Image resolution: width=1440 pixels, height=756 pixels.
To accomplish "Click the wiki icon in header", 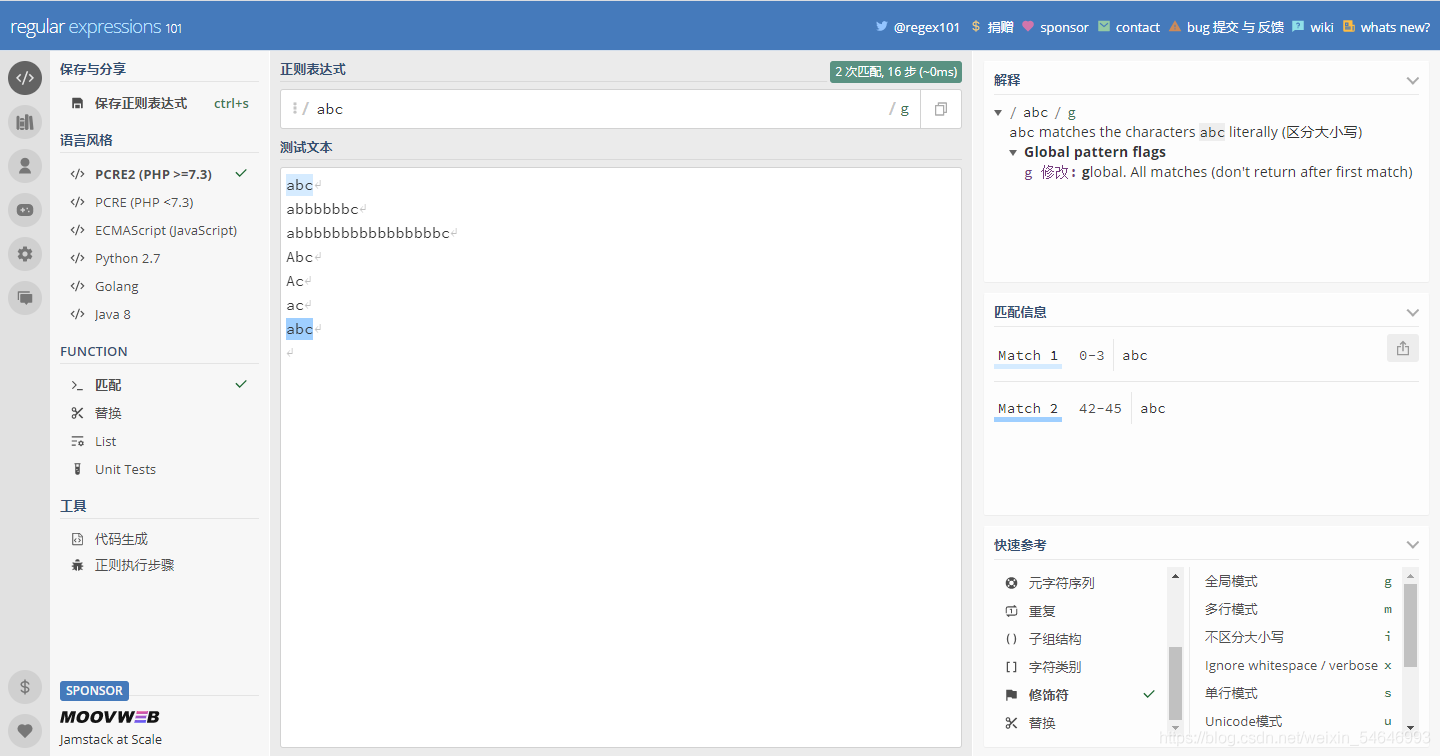I will (1298, 27).
